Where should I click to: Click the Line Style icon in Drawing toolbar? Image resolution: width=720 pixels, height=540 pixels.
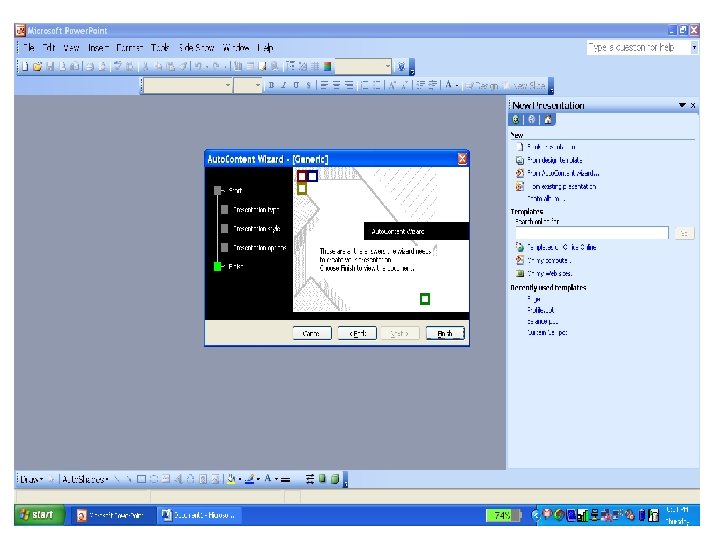tap(286, 480)
